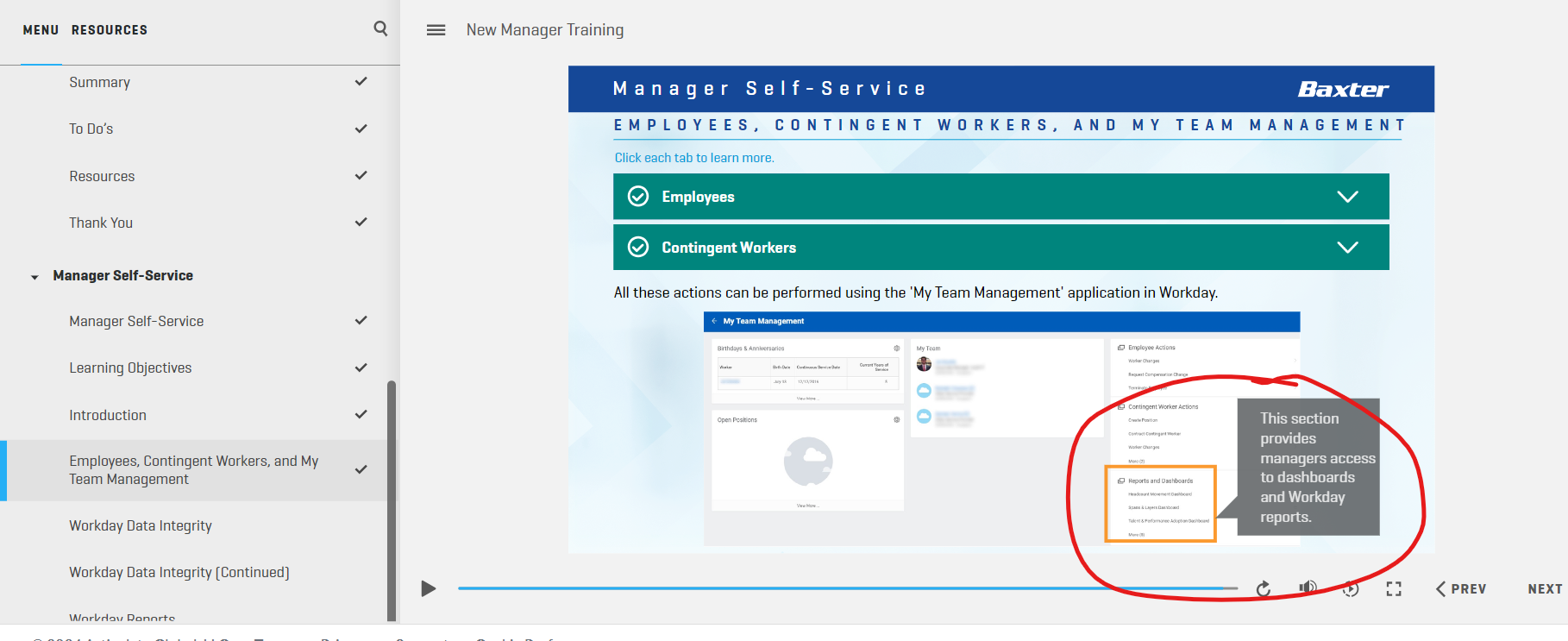Switch to the MENU tab
1568x641 pixels.
(41, 30)
